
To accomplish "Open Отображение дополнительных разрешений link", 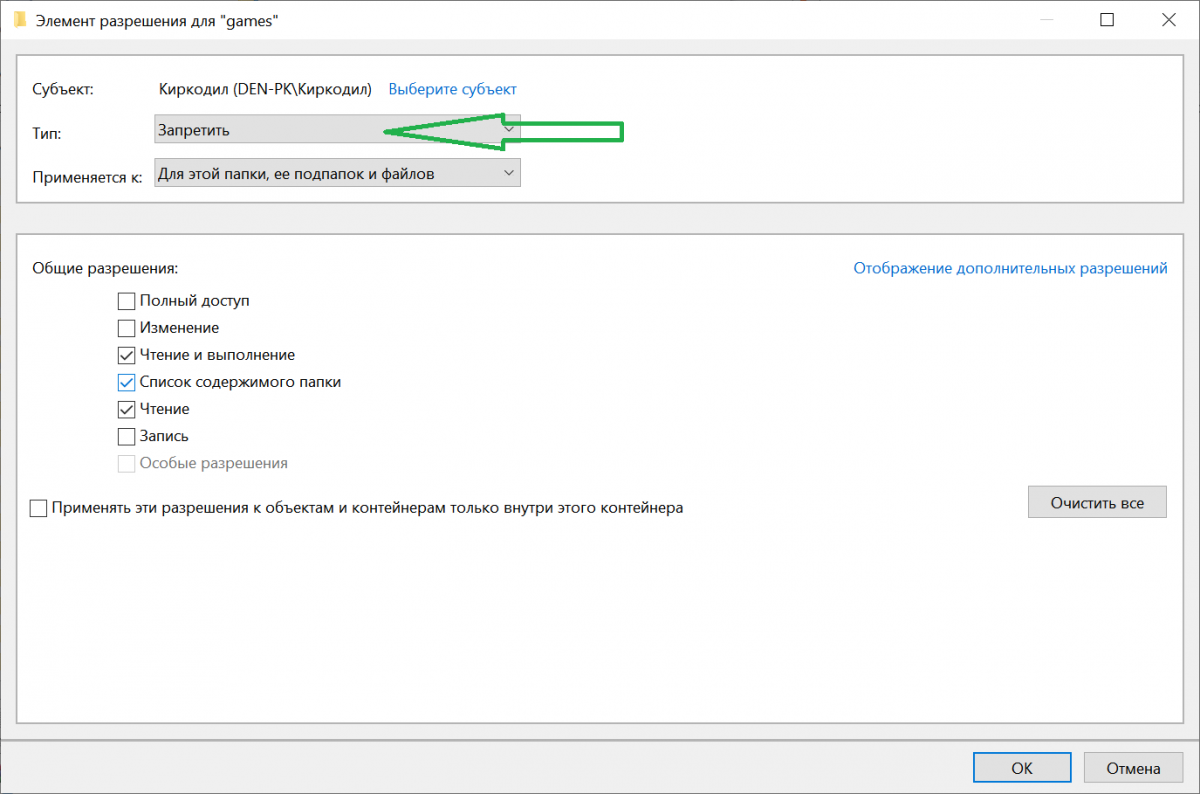I will tap(1010, 268).
